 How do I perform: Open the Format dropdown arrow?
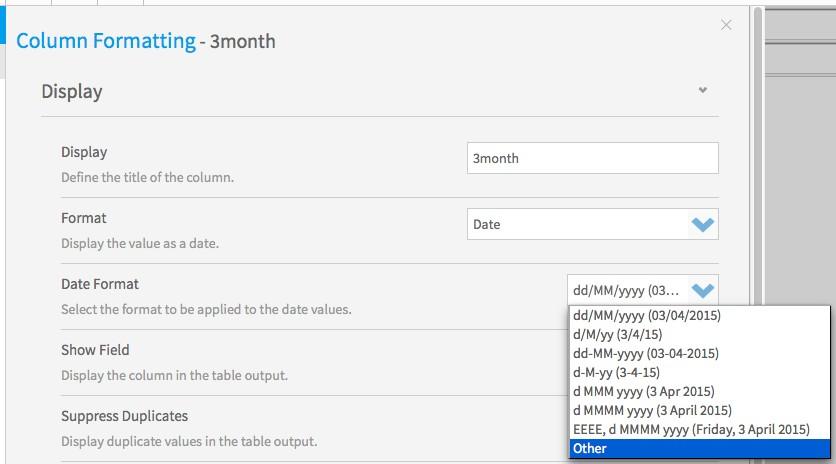[x=702, y=225]
